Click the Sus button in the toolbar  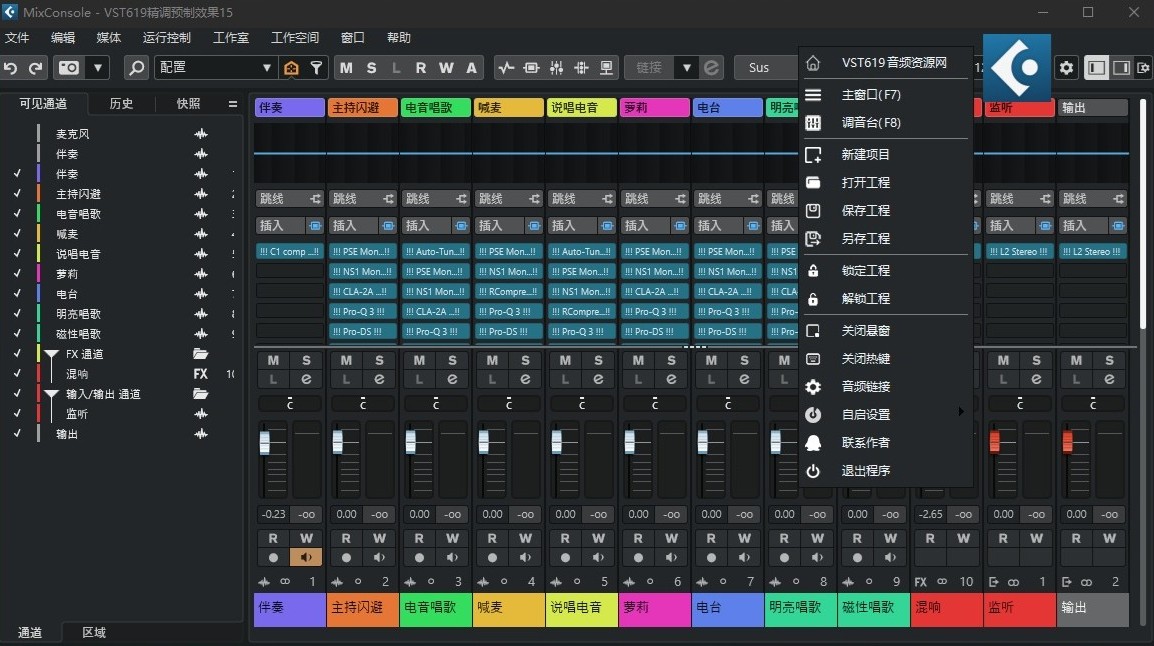pyautogui.click(x=765, y=67)
